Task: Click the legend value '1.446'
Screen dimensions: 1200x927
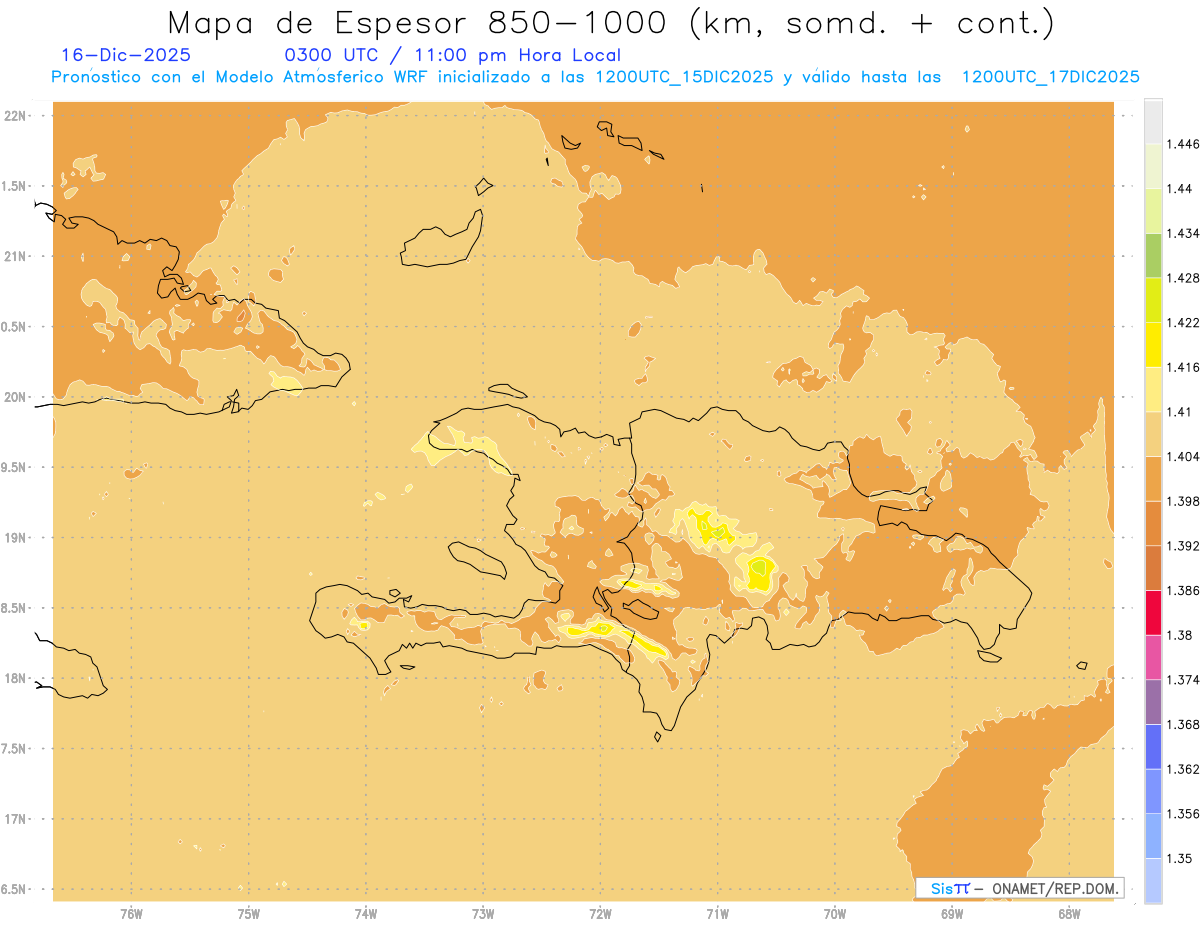Action: click(1183, 144)
